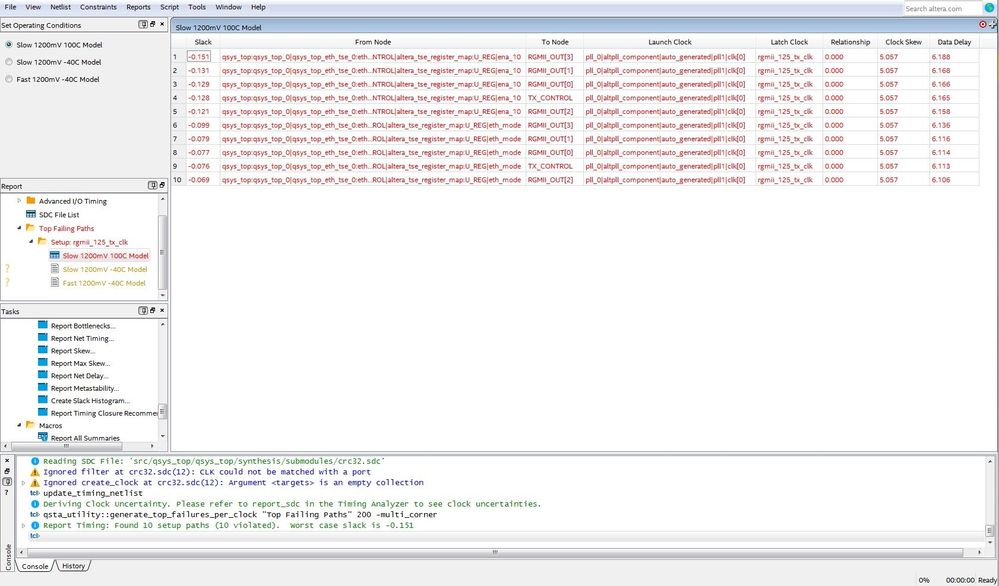The width and height of the screenshot is (999, 586).
Task: Sort table by Slack column header
Action: pyautogui.click(x=203, y=42)
